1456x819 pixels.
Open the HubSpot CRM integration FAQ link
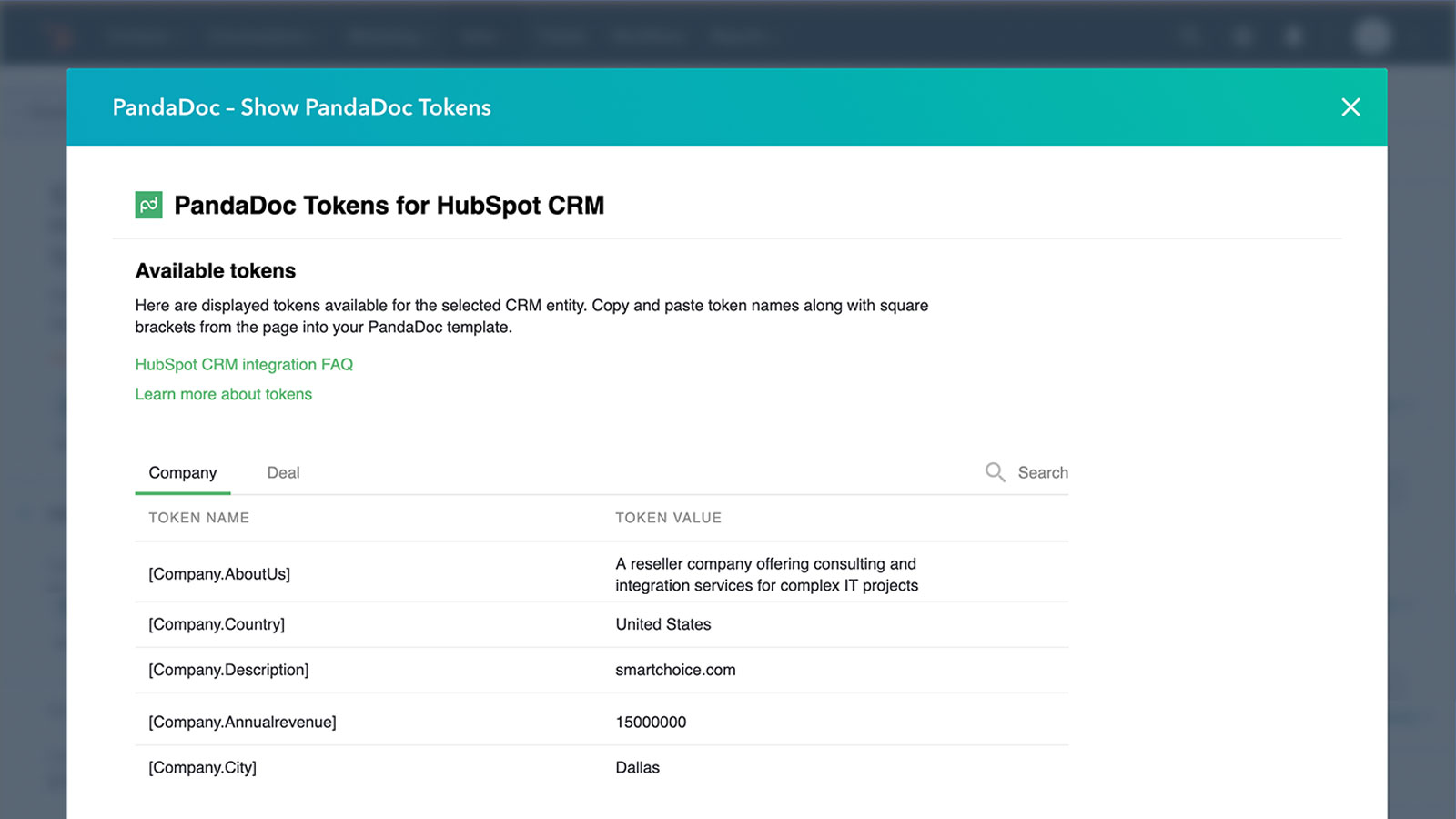(244, 364)
